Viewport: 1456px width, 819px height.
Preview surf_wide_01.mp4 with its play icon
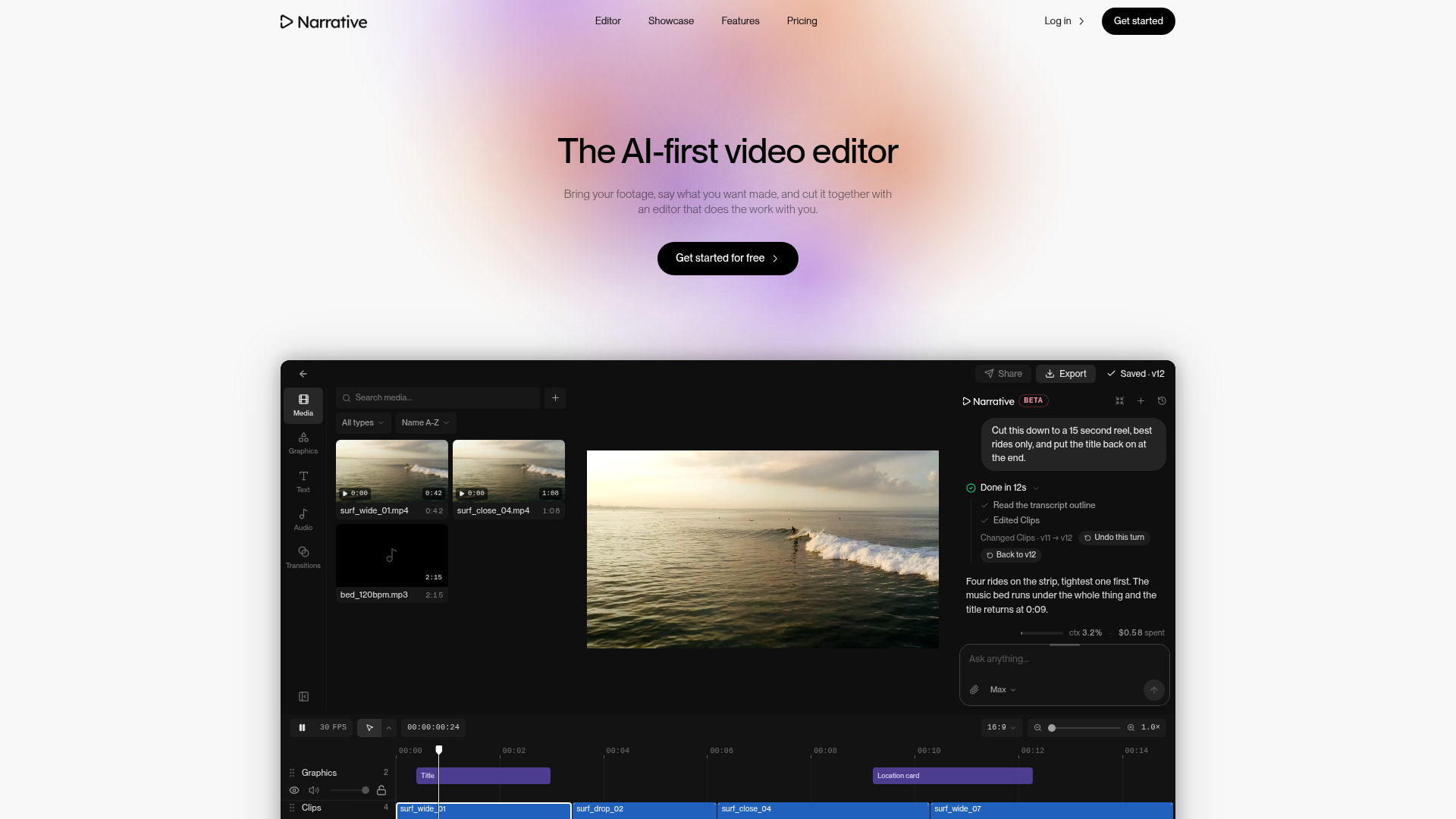(345, 494)
